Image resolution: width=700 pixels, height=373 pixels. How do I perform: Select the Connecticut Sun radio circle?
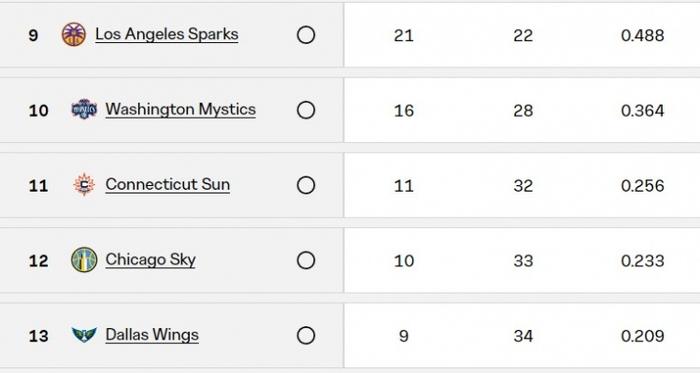click(x=306, y=185)
